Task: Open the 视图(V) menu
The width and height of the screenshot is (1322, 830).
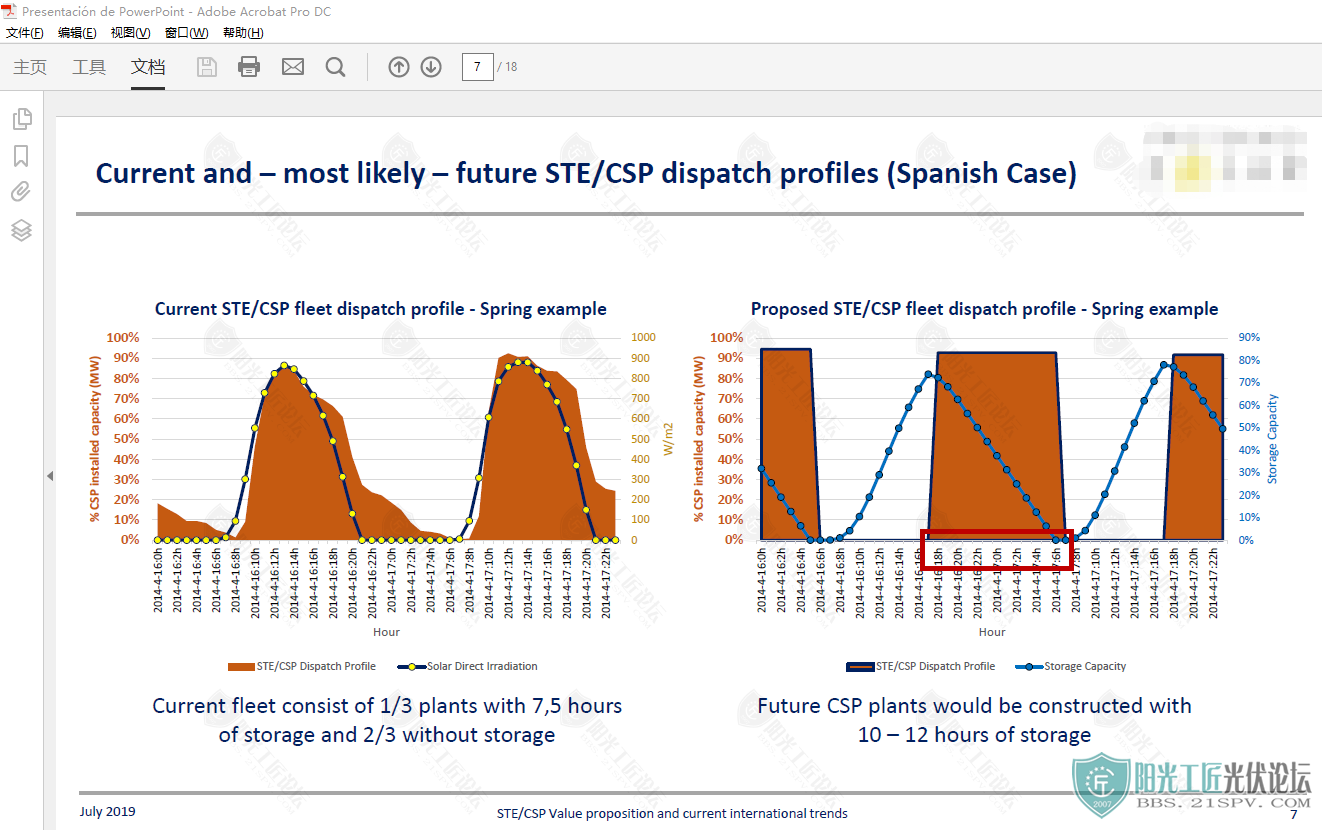Action: [x=130, y=33]
